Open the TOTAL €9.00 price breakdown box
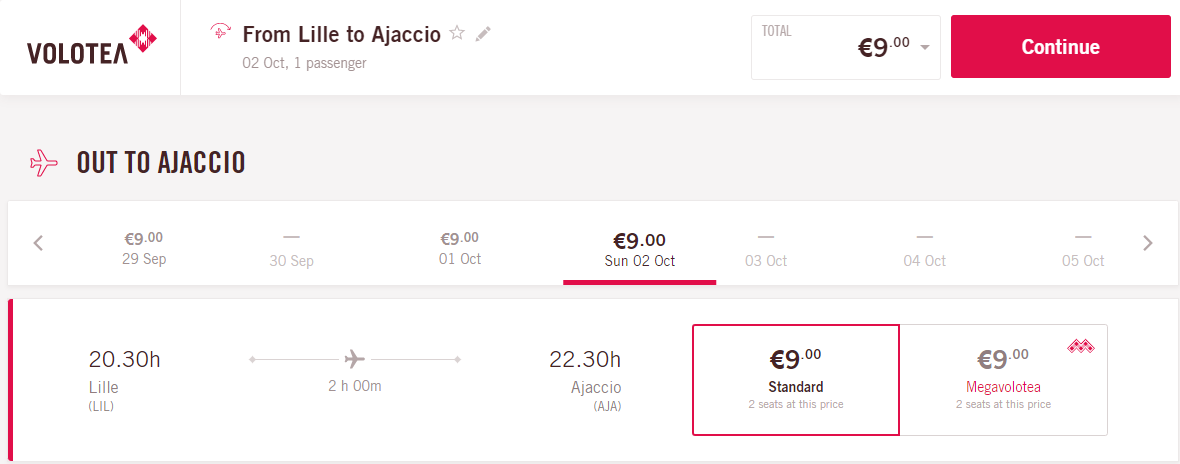The width and height of the screenshot is (1180, 464). click(x=846, y=47)
